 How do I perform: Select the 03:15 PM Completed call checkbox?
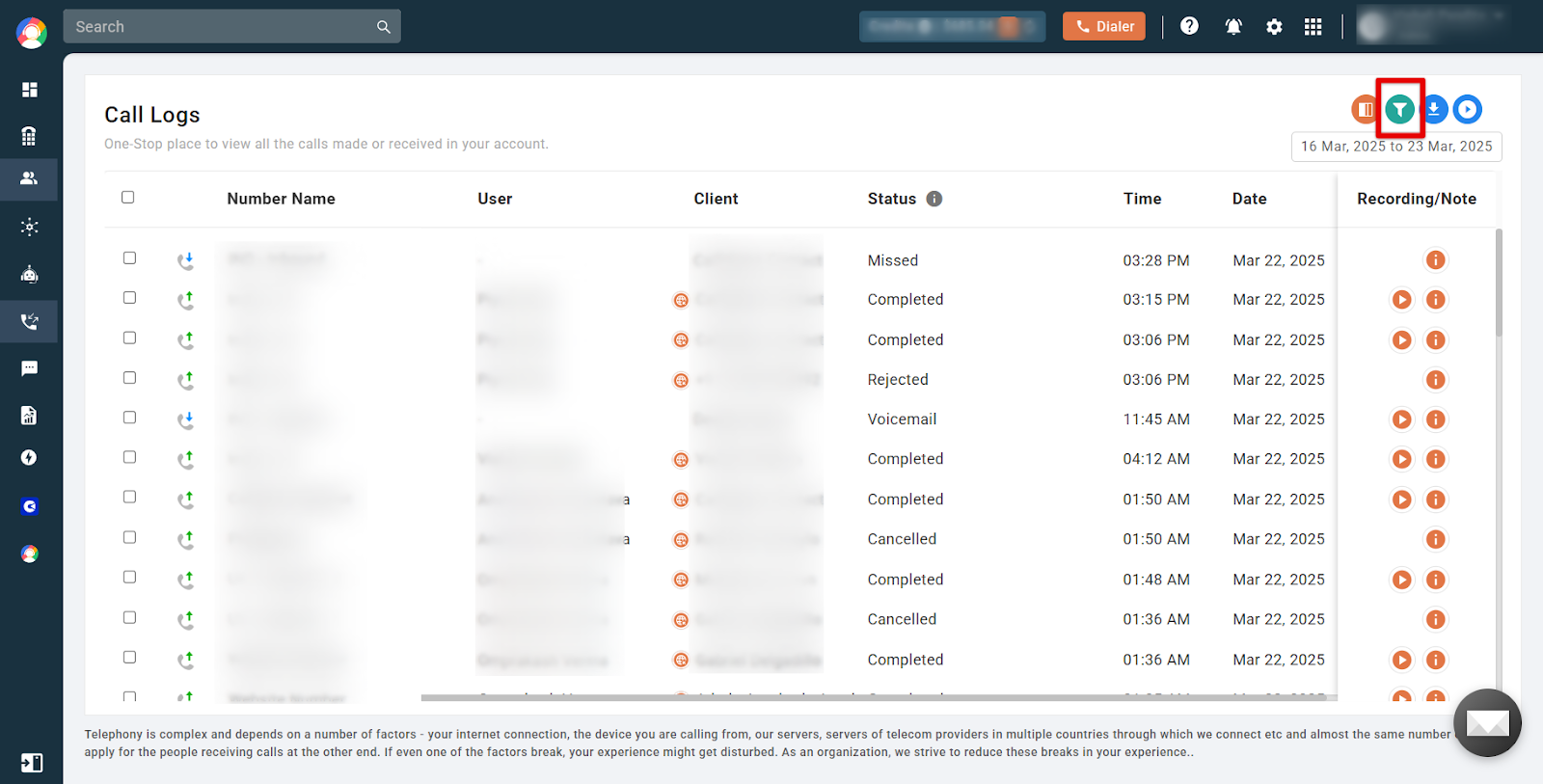[129, 297]
